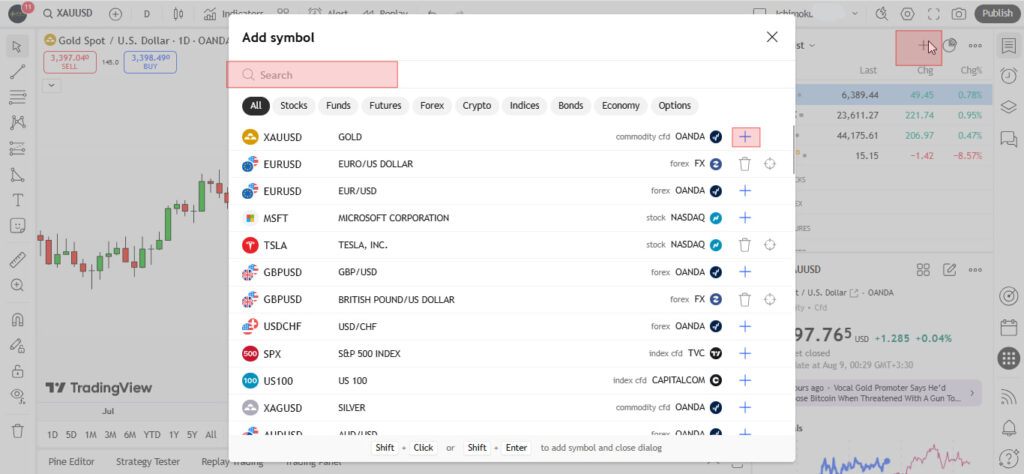The height and width of the screenshot is (474, 1024).
Task: Click the Publish button
Action: [997, 14]
